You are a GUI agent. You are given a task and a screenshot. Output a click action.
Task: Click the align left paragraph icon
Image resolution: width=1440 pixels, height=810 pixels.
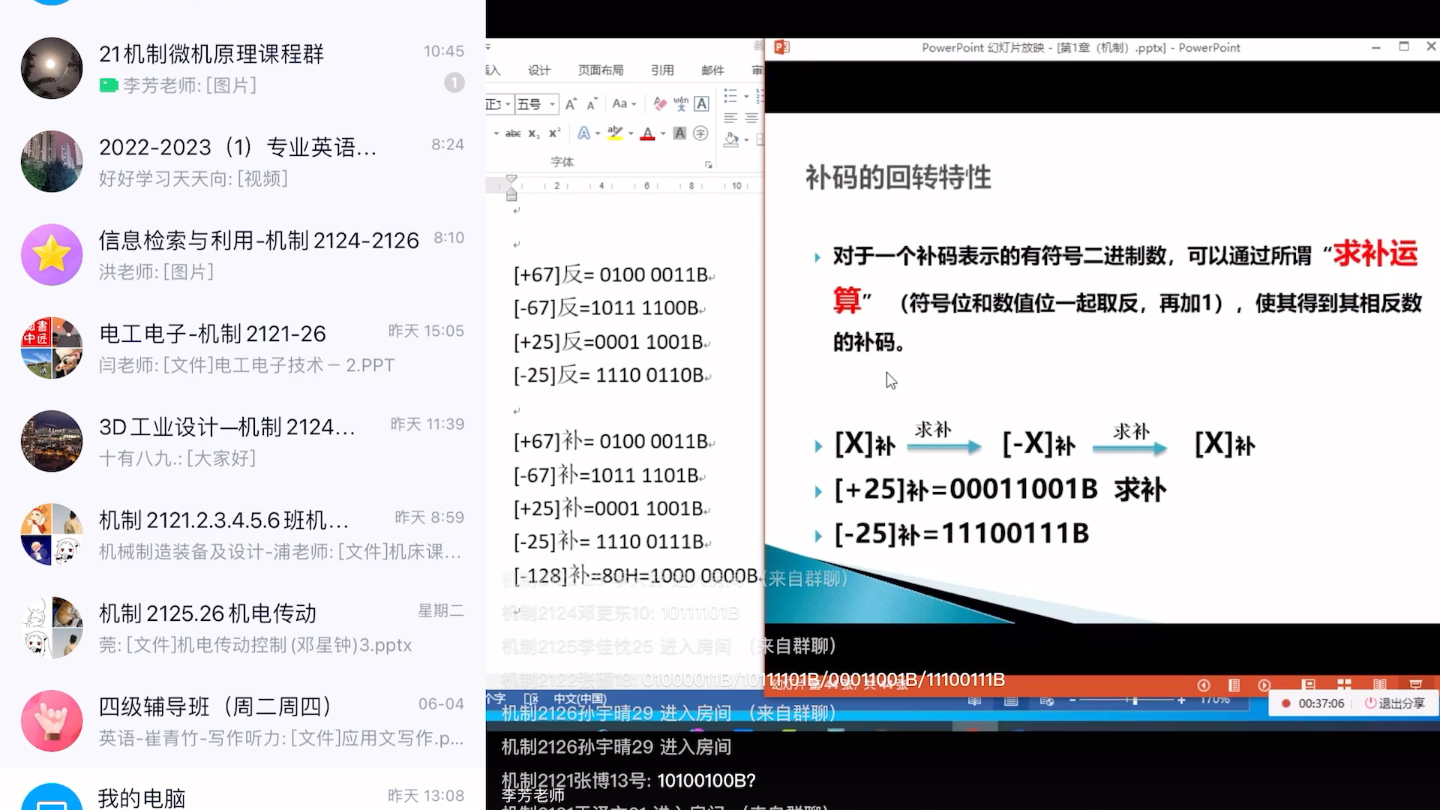(731, 117)
